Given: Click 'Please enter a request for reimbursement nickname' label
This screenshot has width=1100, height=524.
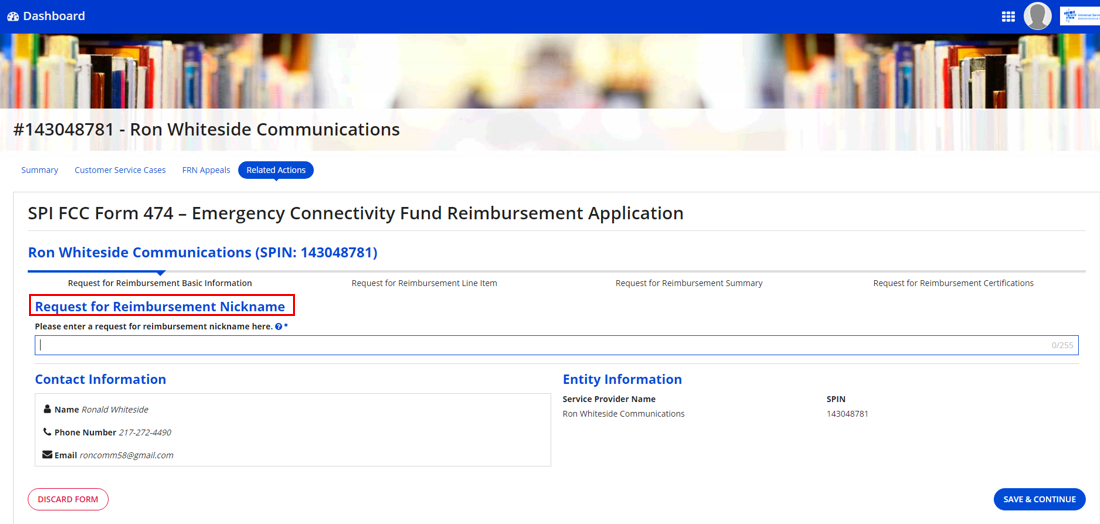Looking at the screenshot, I should (x=154, y=327).
